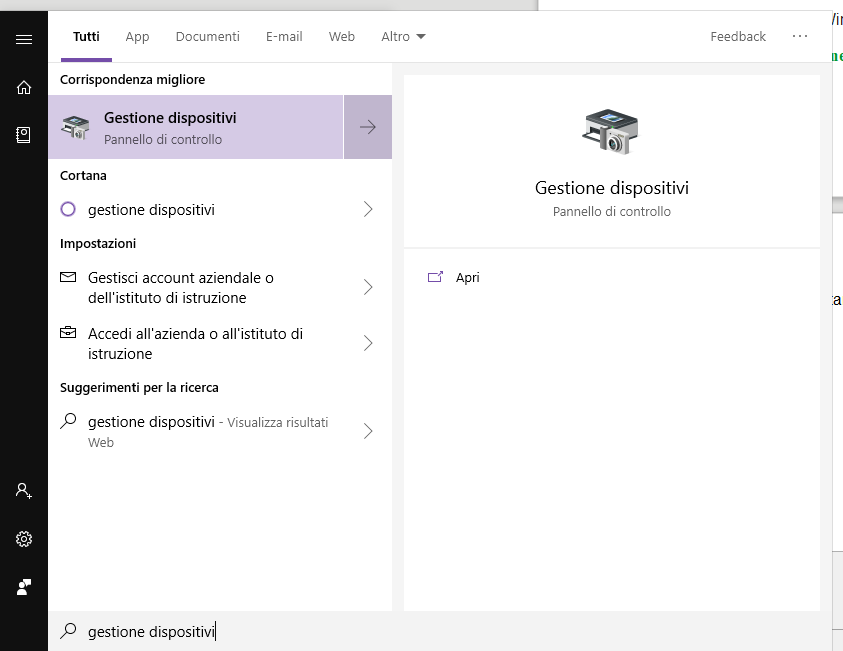Screen dimensions: 843x651
Task: Click the Feedback person icon in sidebar
Action: point(24,587)
